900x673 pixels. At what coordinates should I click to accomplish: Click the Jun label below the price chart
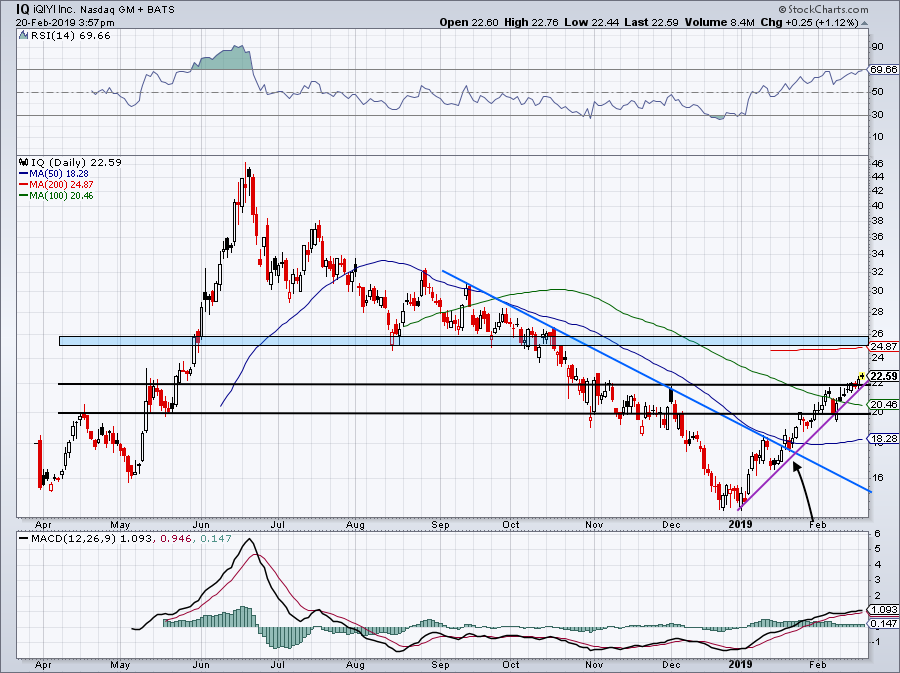click(201, 524)
